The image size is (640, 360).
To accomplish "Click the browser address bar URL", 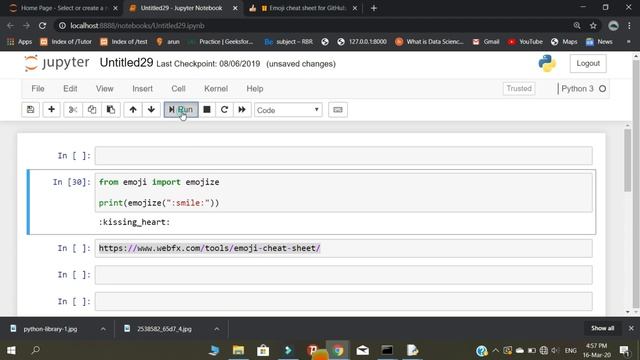I will (x=137, y=26).
